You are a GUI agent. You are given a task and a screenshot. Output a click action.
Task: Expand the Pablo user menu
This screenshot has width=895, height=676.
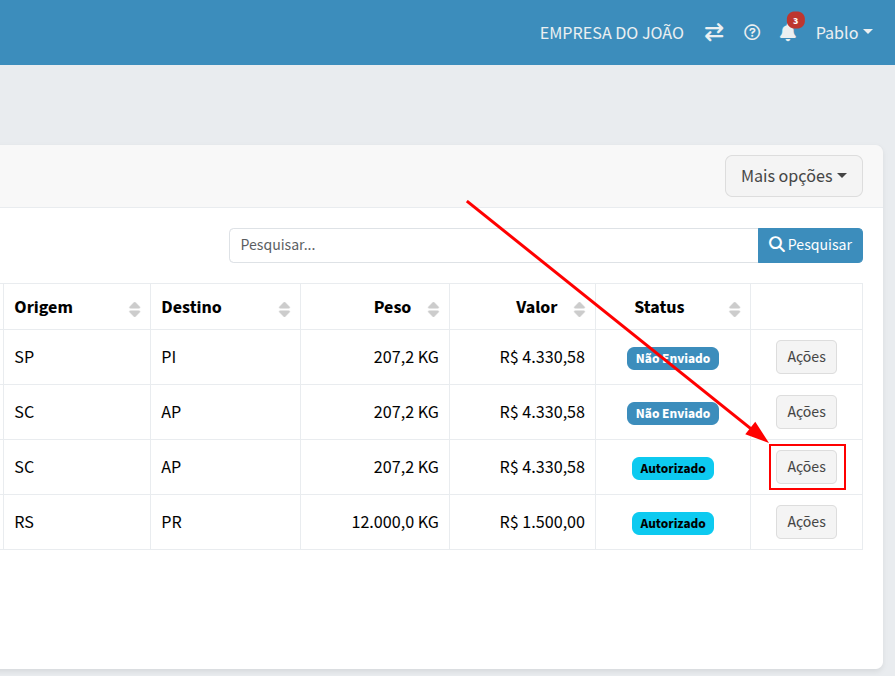[x=843, y=33]
